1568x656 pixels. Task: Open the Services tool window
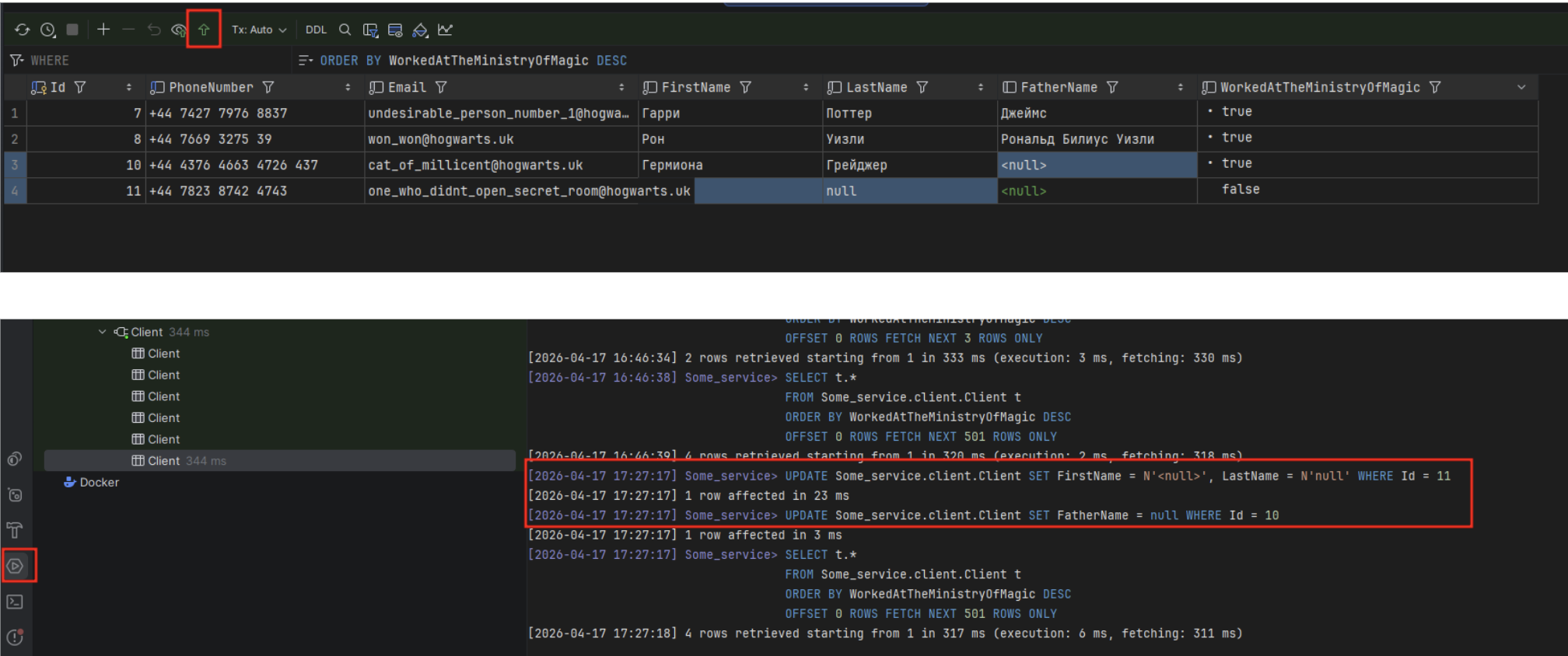click(x=15, y=566)
